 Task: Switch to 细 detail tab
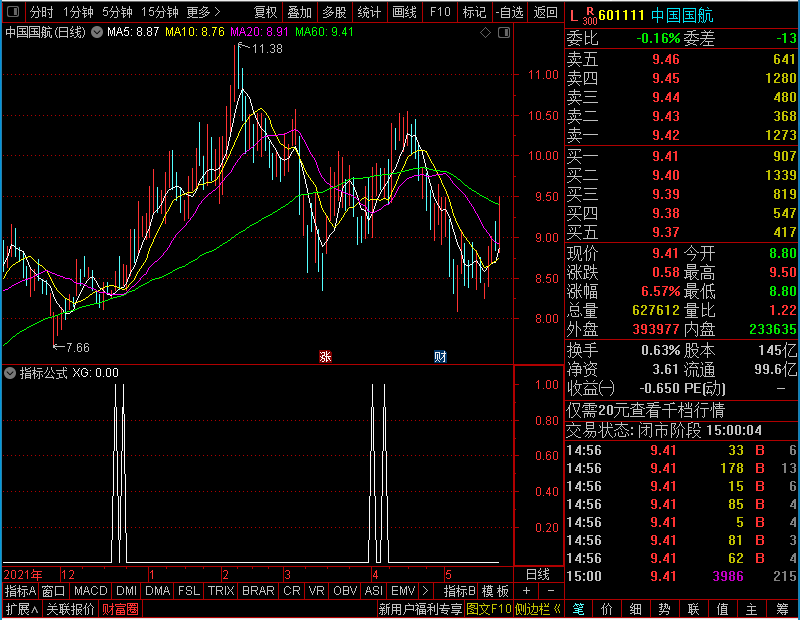point(636,609)
